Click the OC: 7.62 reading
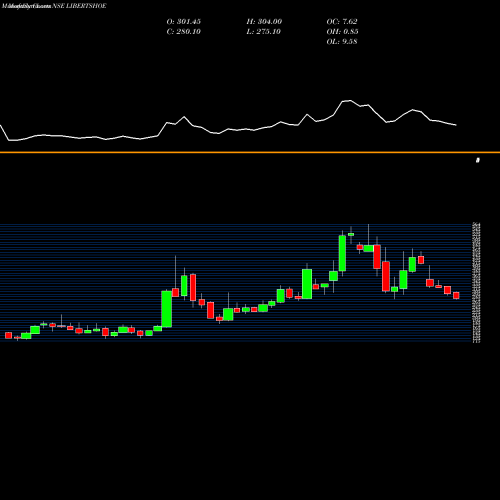This screenshot has height=500, width=500. coord(342,22)
